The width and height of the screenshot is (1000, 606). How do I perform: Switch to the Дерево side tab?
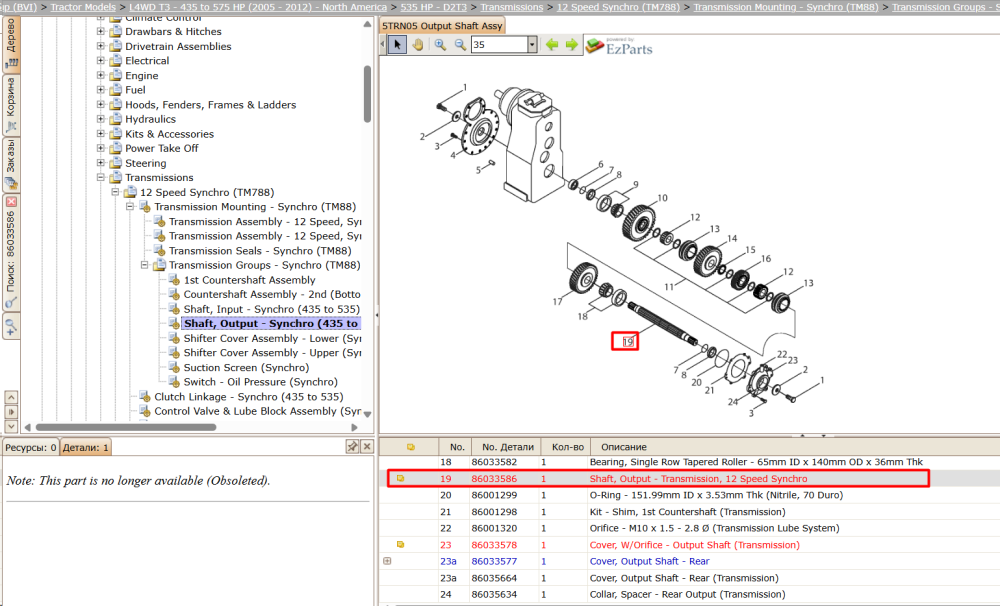(11, 43)
